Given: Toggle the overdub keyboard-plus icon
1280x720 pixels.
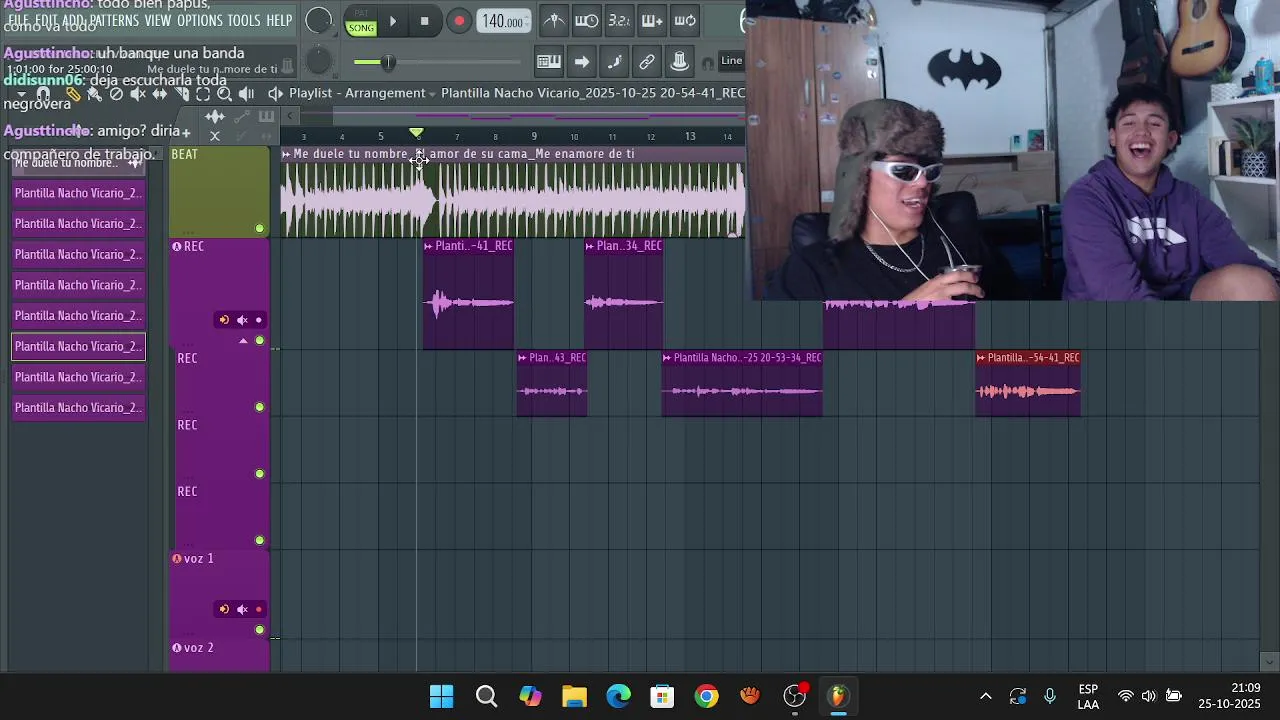Looking at the screenshot, I should click(x=652, y=21).
